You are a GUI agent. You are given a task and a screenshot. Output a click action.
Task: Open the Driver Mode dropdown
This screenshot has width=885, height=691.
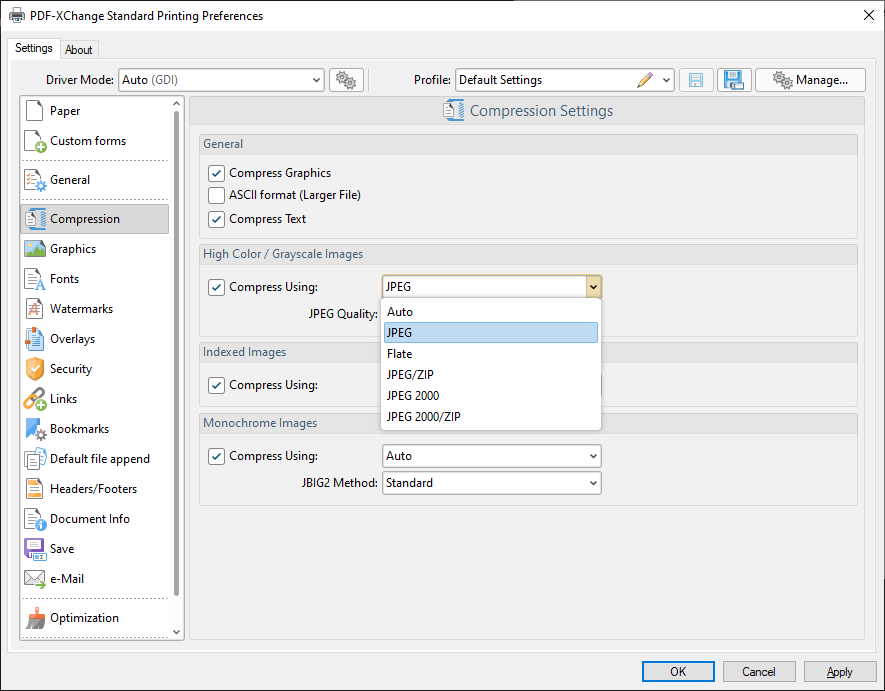point(221,80)
